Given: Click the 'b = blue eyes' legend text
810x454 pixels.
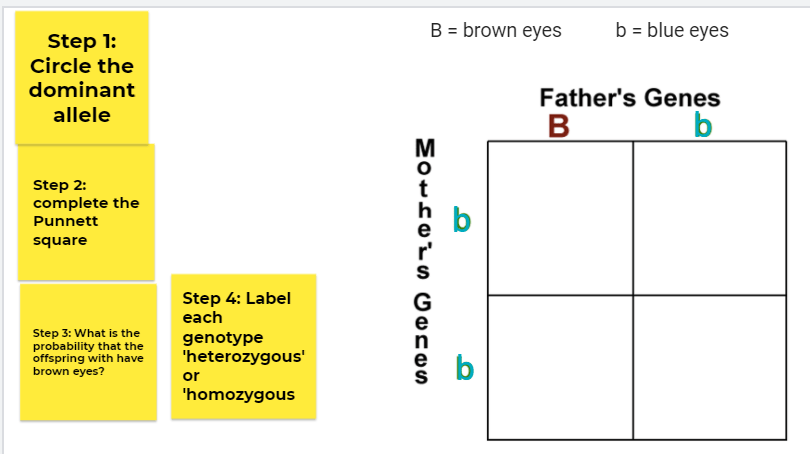Looking at the screenshot, I should [x=673, y=30].
